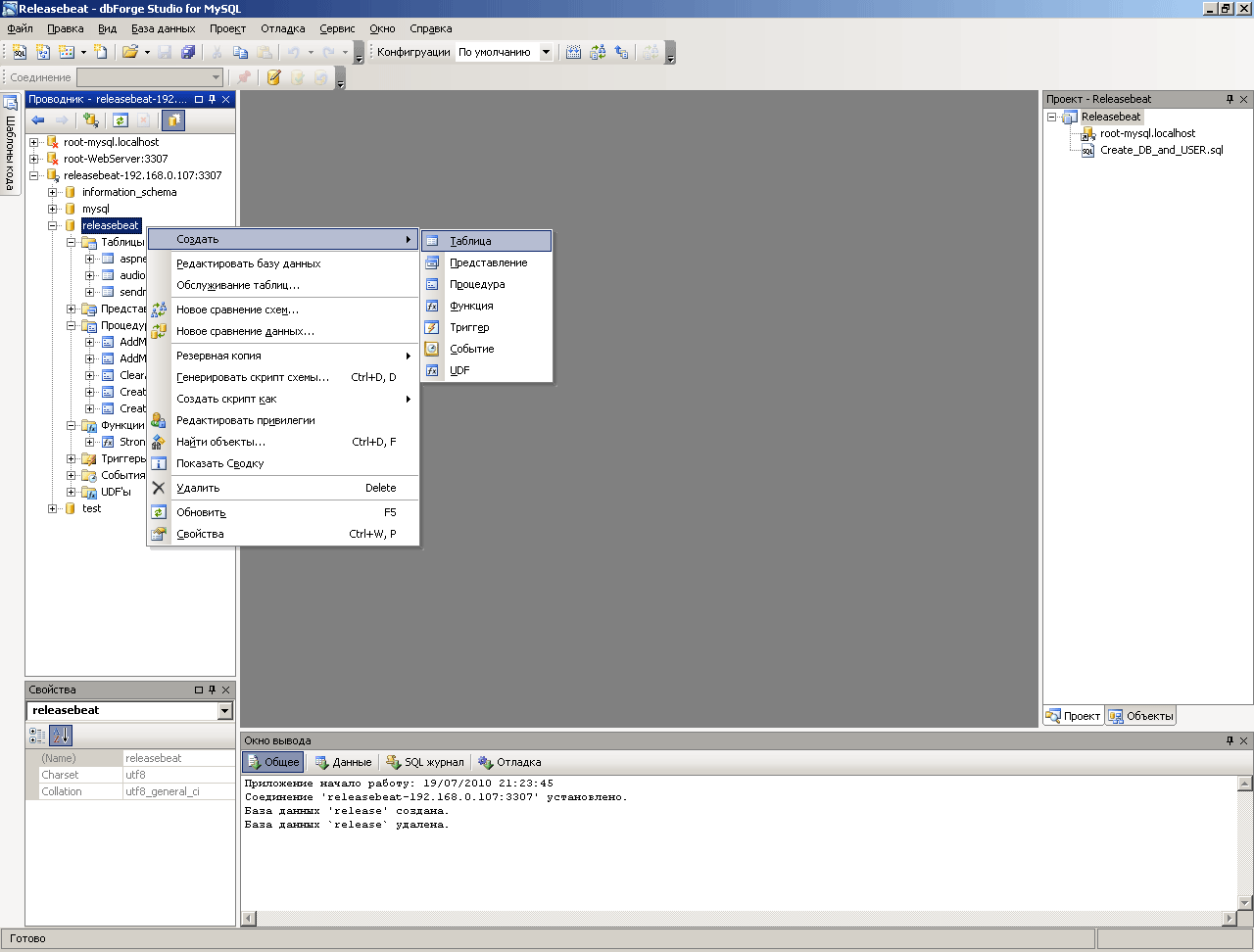
Task: Click the Новое сравнение данных icon
Action: (159, 331)
